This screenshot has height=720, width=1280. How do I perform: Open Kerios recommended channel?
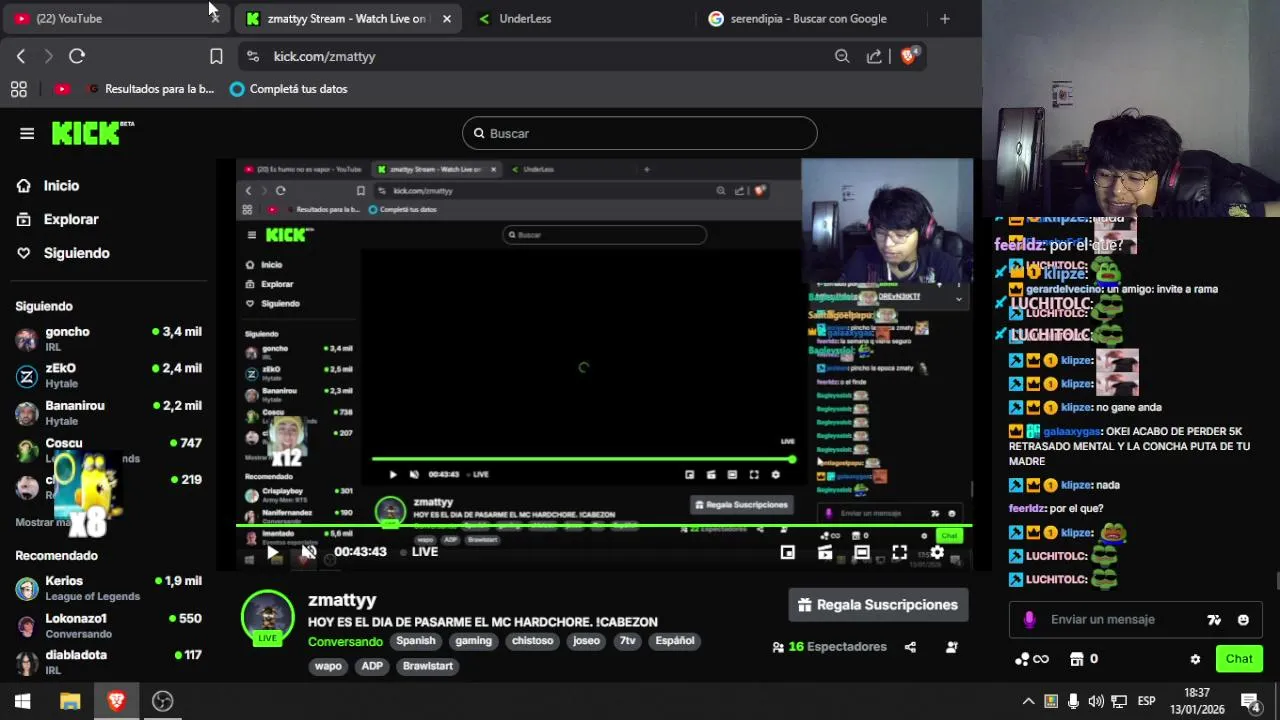[108, 588]
